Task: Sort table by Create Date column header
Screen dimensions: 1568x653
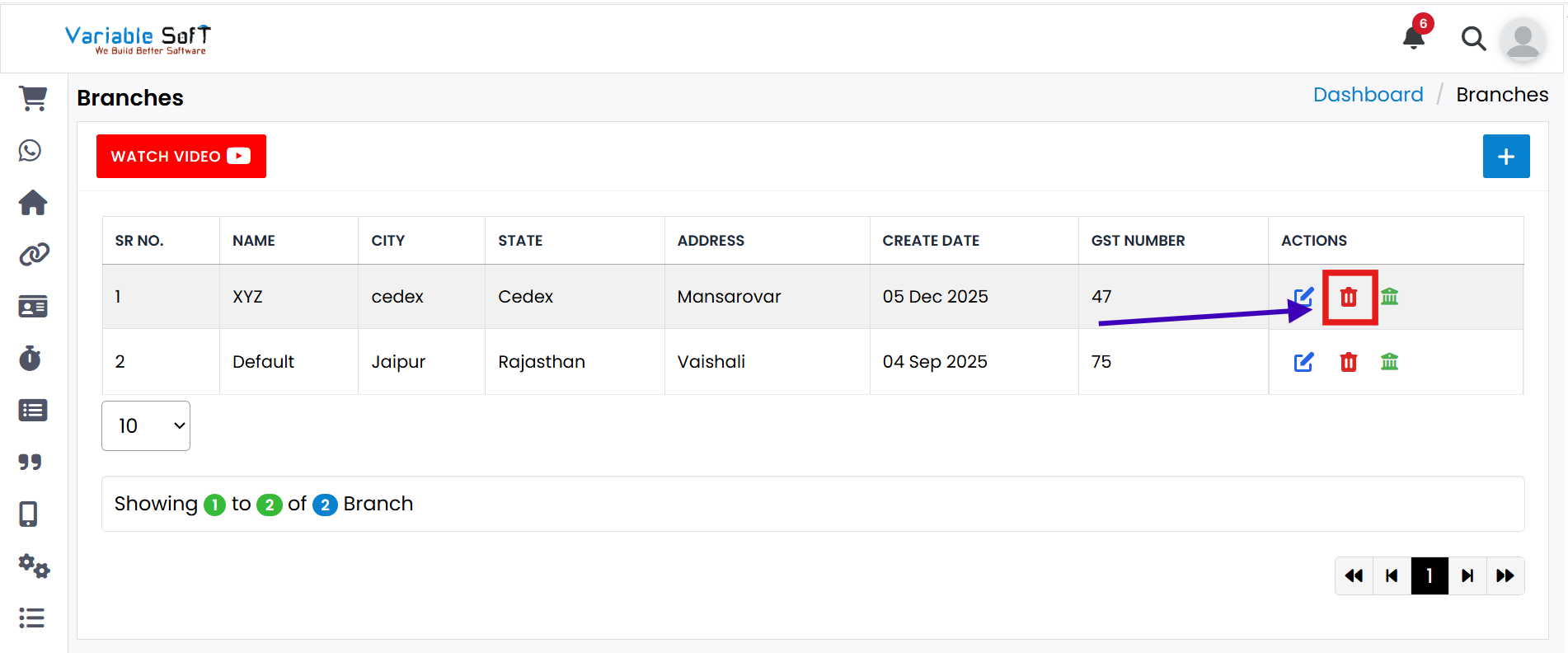Action: pos(931,241)
